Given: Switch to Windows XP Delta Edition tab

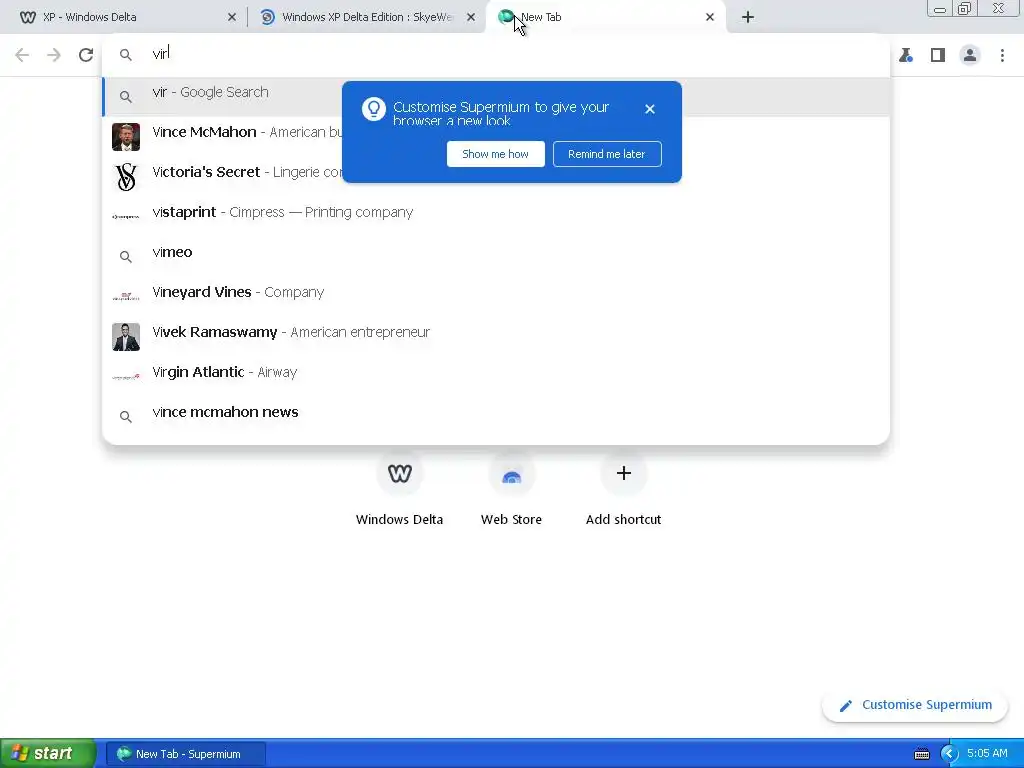Looking at the screenshot, I should click(x=366, y=17).
